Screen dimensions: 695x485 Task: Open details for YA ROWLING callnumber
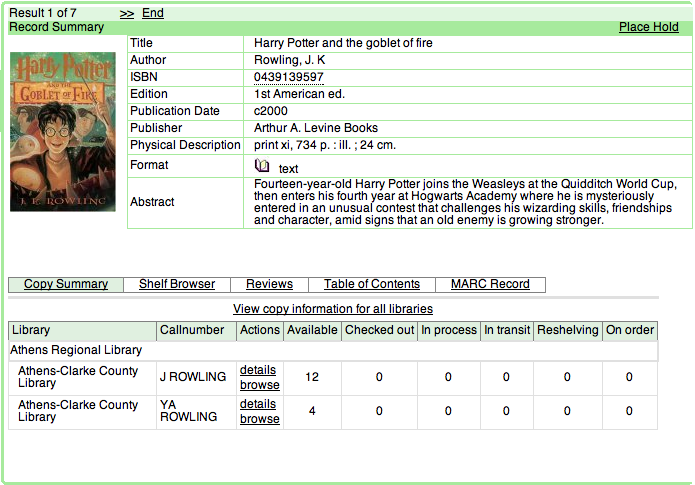(258, 404)
